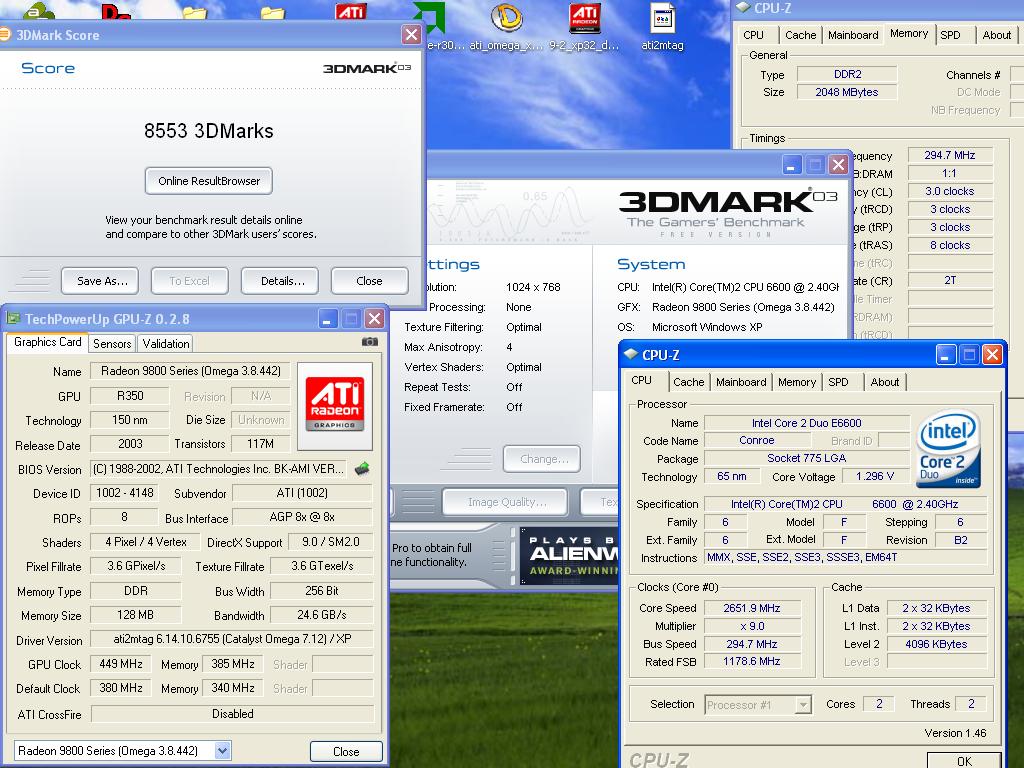Image resolution: width=1024 pixels, height=768 pixels.
Task: Click the front CPU-Z window title icon
Action: pos(630,355)
